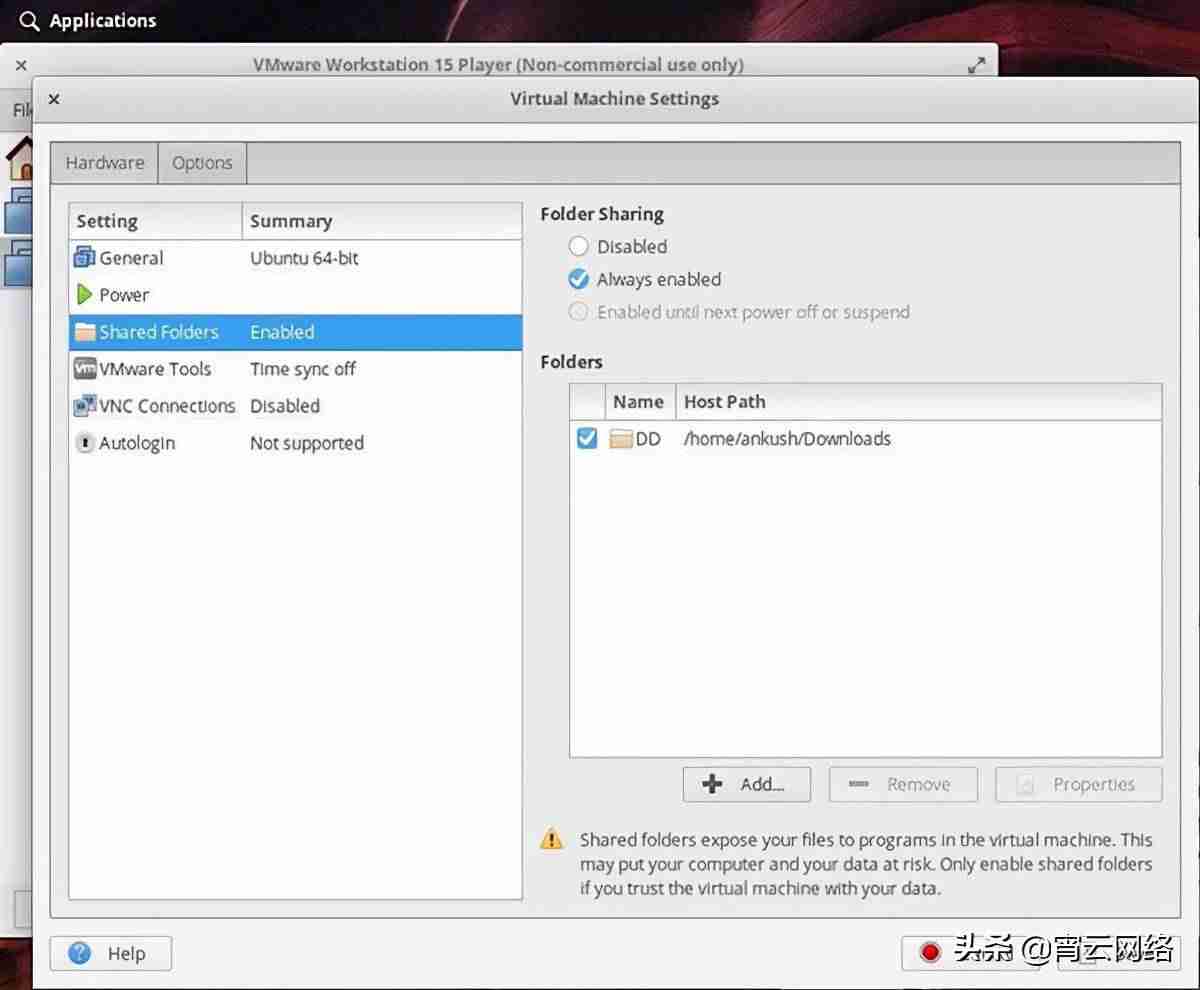
Task: Click the green Power arrow icon
Action: [85, 295]
